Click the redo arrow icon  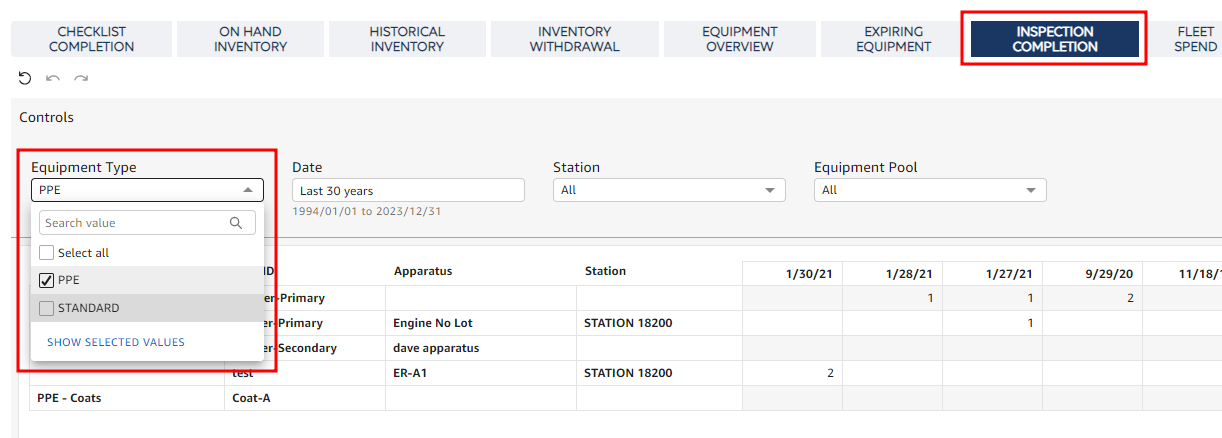81,78
